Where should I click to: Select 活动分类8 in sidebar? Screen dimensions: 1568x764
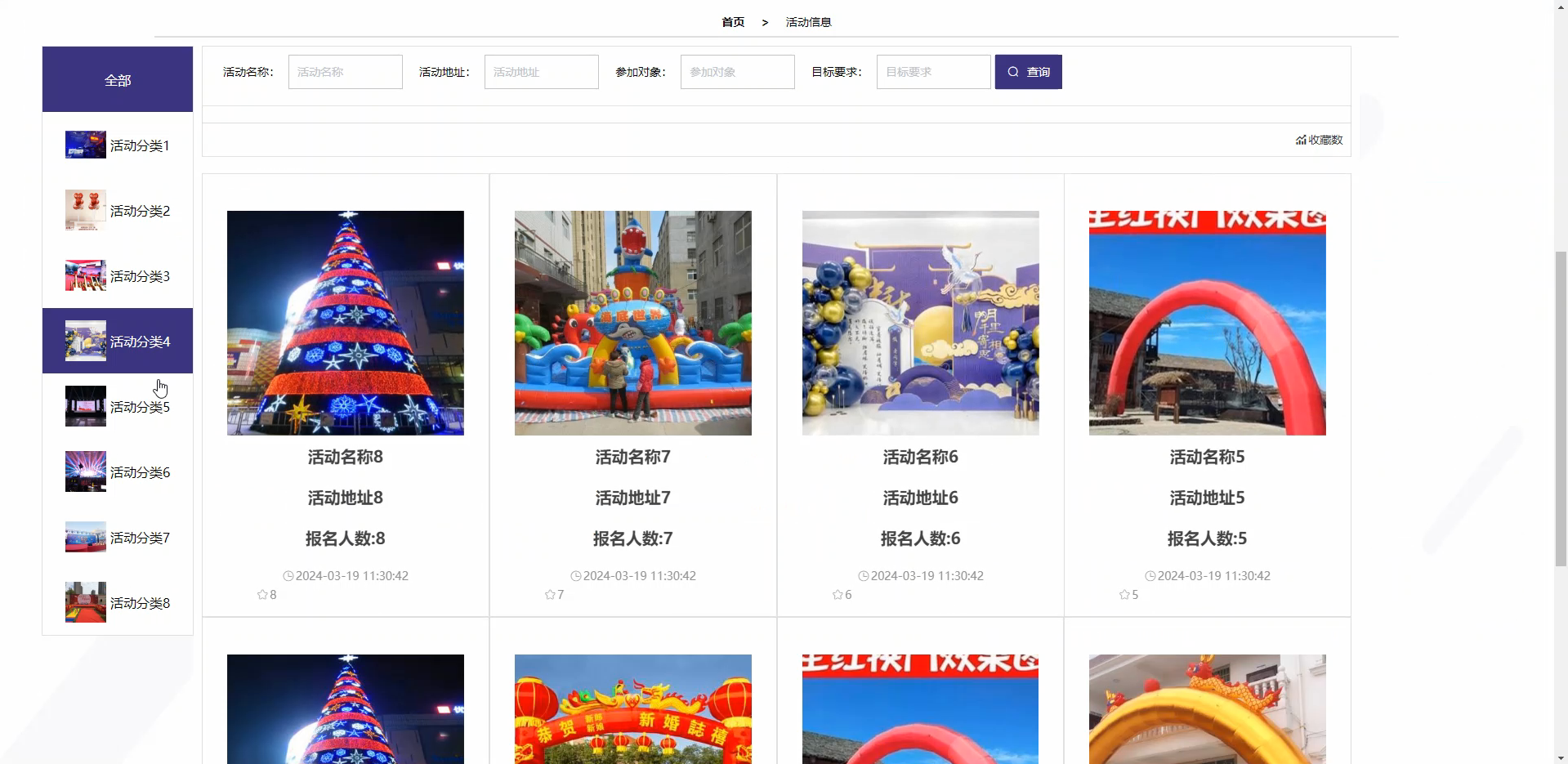click(118, 602)
